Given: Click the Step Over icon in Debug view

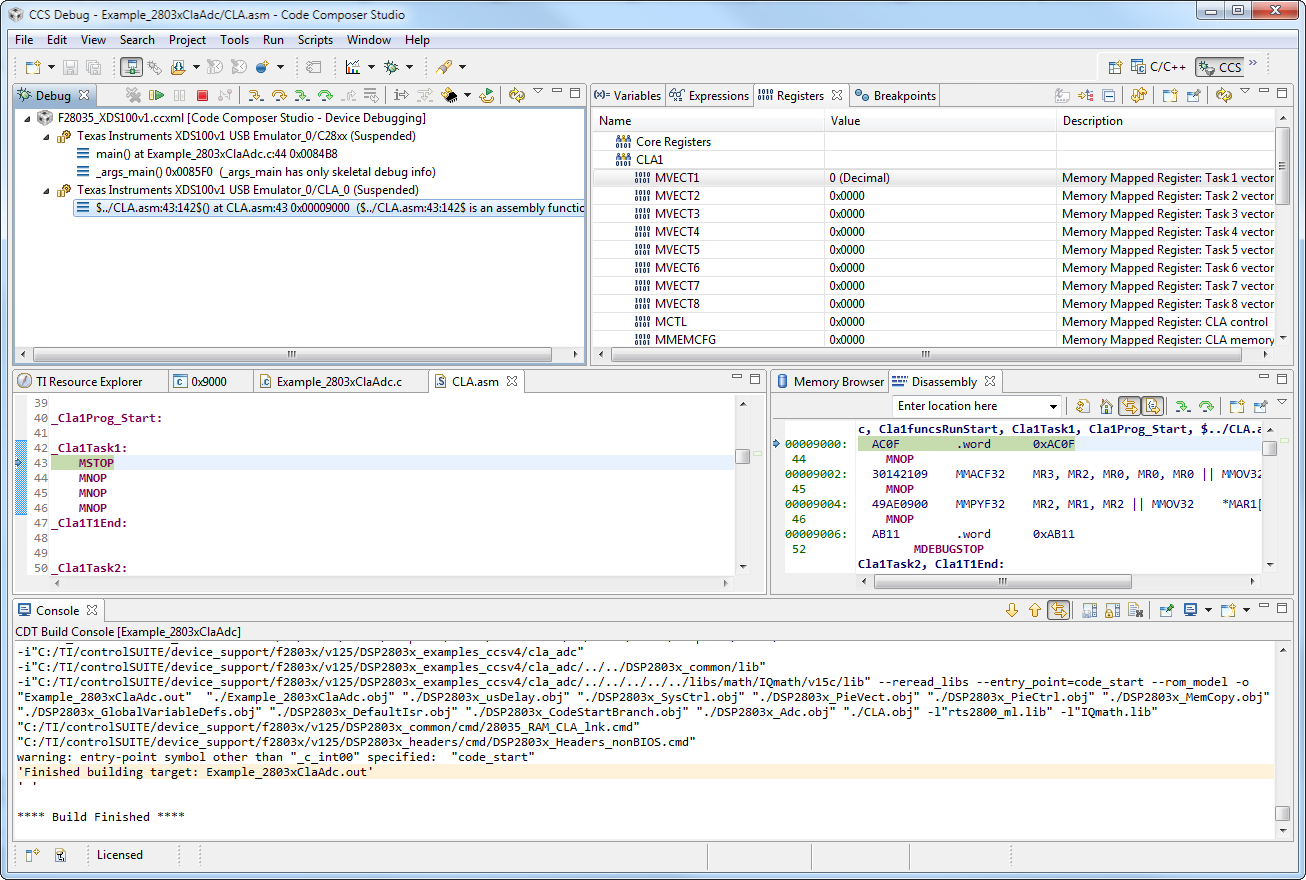Looking at the screenshot, I should pyautogui.click(x=279, y=95).
